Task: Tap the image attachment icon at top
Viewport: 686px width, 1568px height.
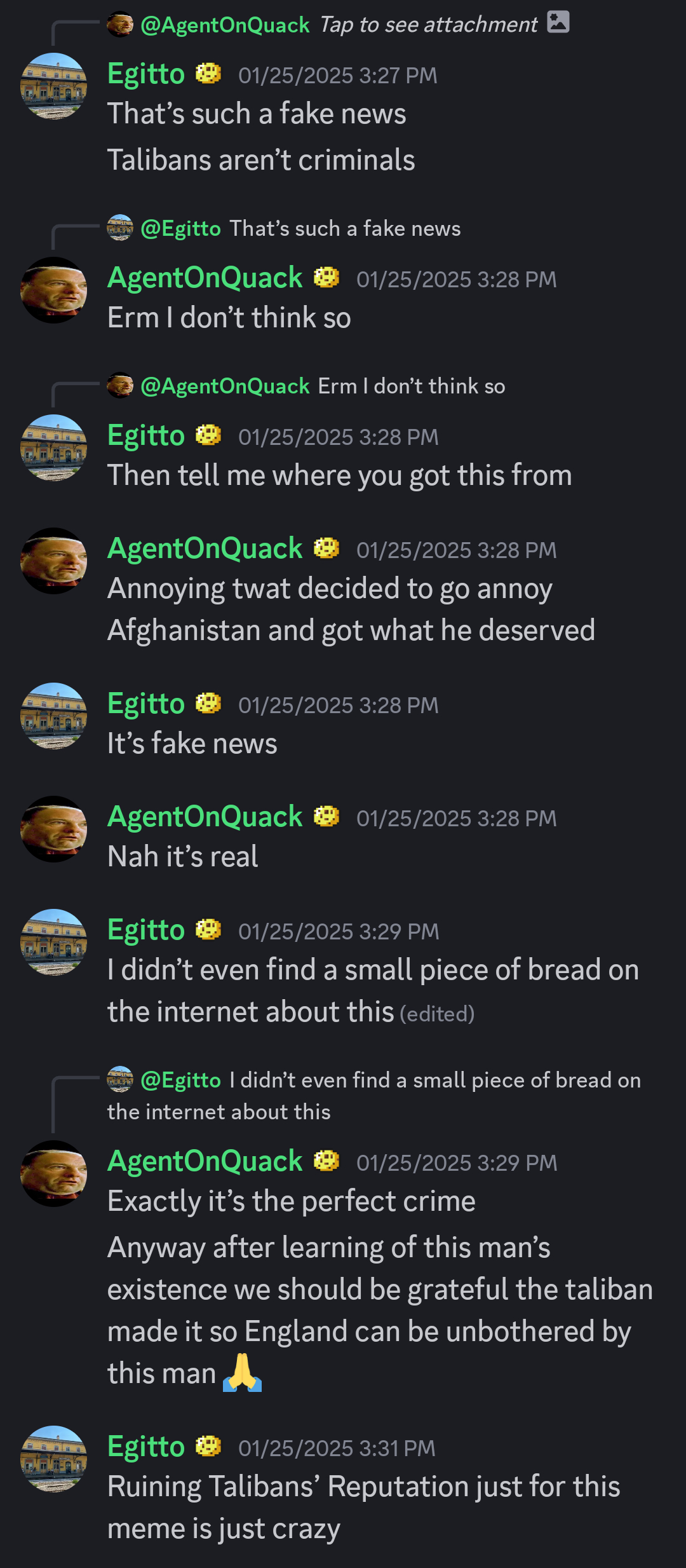Action: [558, 22]
